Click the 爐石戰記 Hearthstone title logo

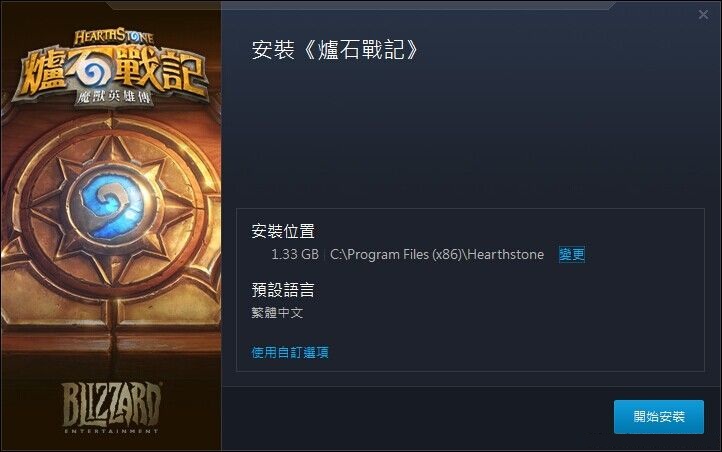(x=111, y=69)
